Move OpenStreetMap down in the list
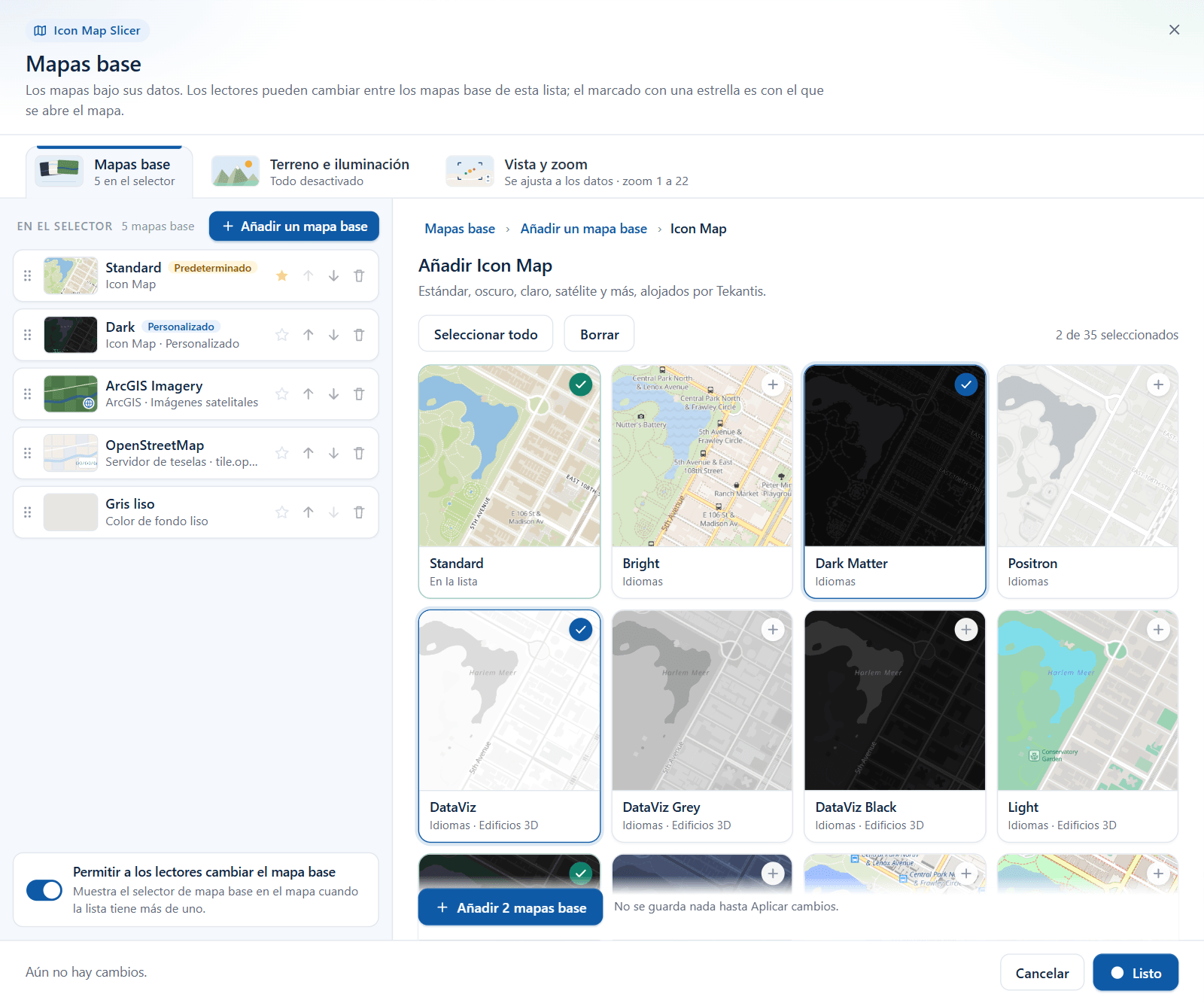This screenshot has height=1003, width=1204. 333,453
